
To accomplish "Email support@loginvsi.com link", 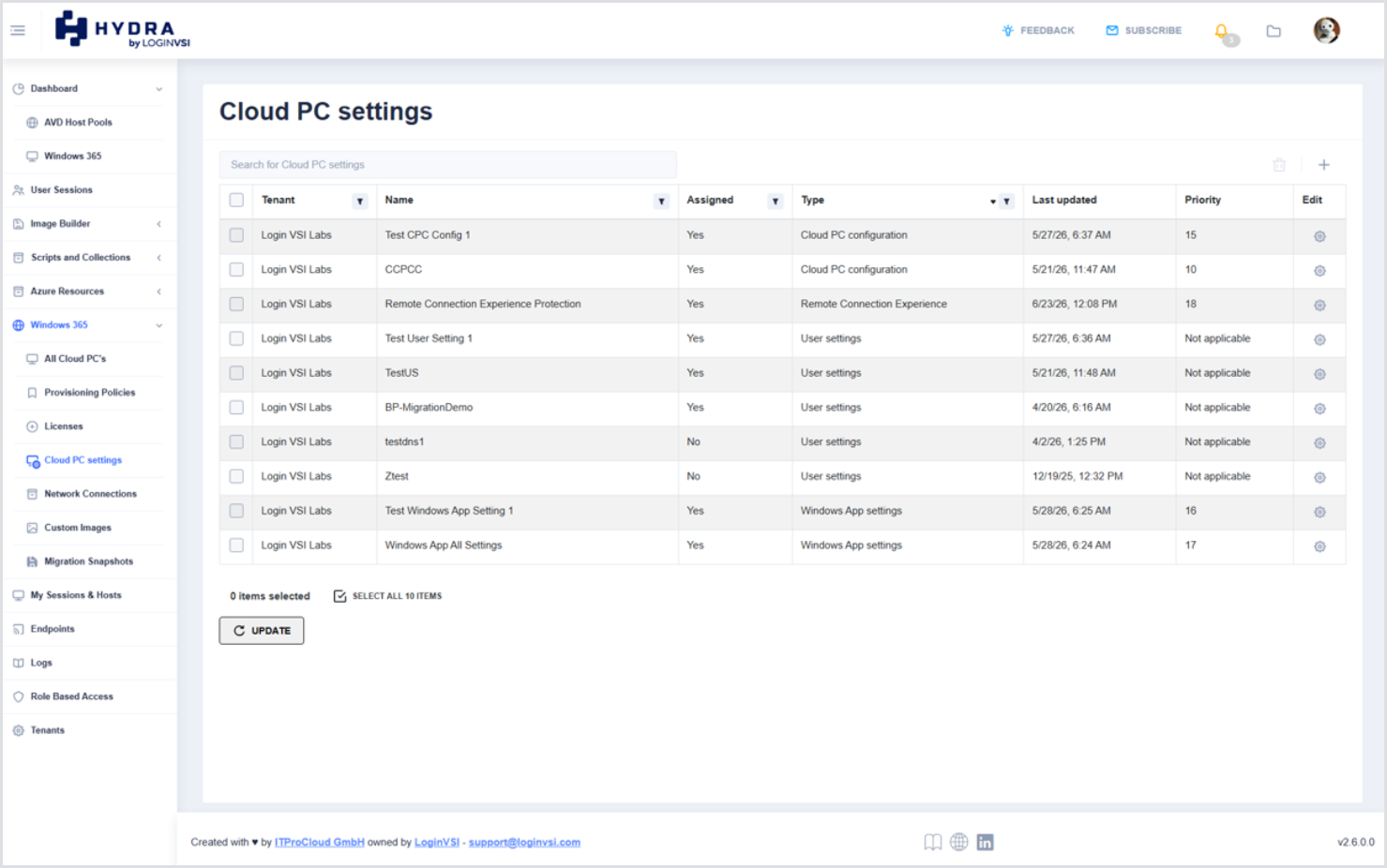I will click(524, 843).
